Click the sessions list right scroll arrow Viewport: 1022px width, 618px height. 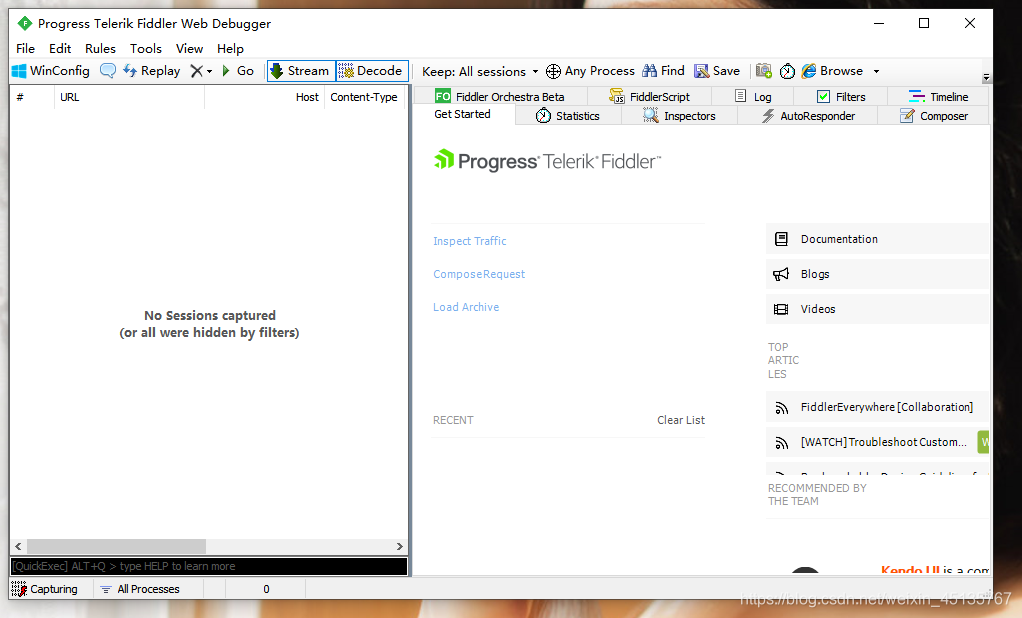(x=400, y=546)
